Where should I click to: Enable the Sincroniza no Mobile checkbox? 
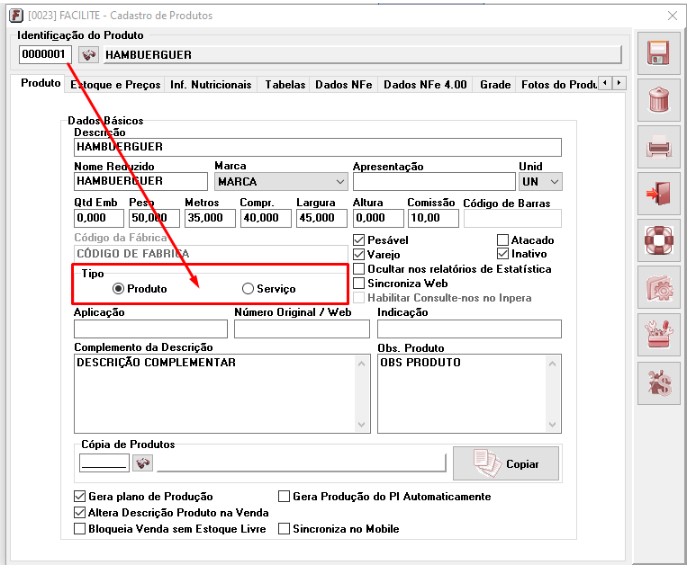[284, 529]
